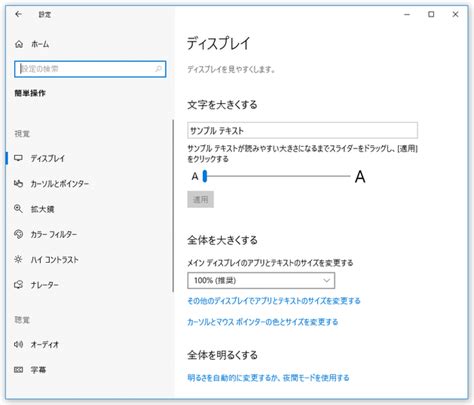
Task: Click the search magnifier icon in the search box
Action: click(x=158, y=69)
